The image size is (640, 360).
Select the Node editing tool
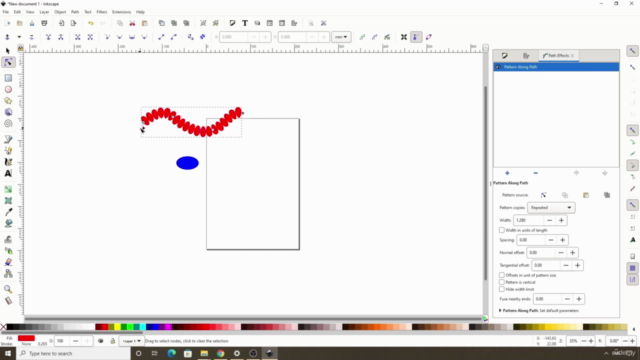click(x=8, y=62)
